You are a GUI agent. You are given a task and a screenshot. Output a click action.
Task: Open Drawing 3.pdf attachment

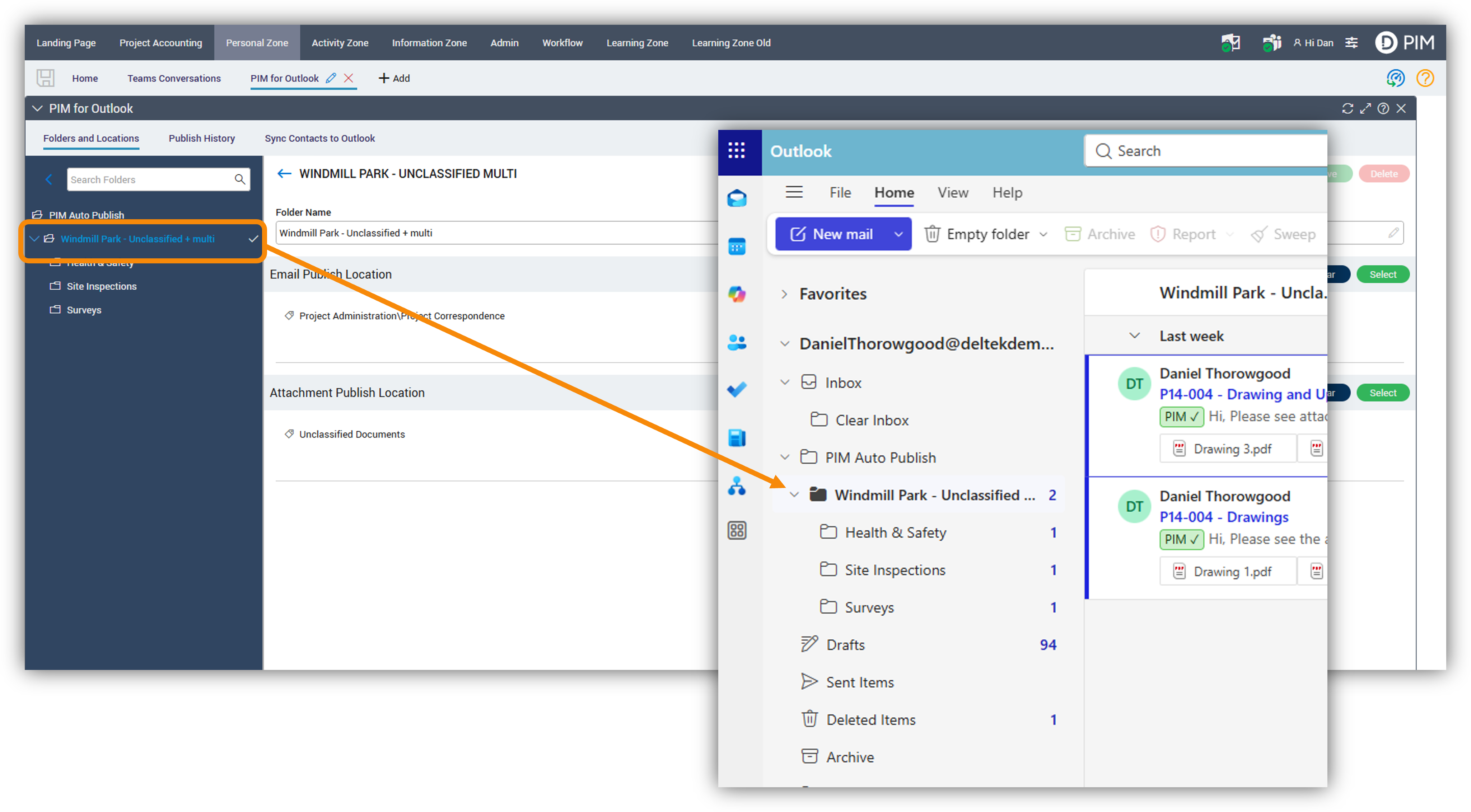1227,449
